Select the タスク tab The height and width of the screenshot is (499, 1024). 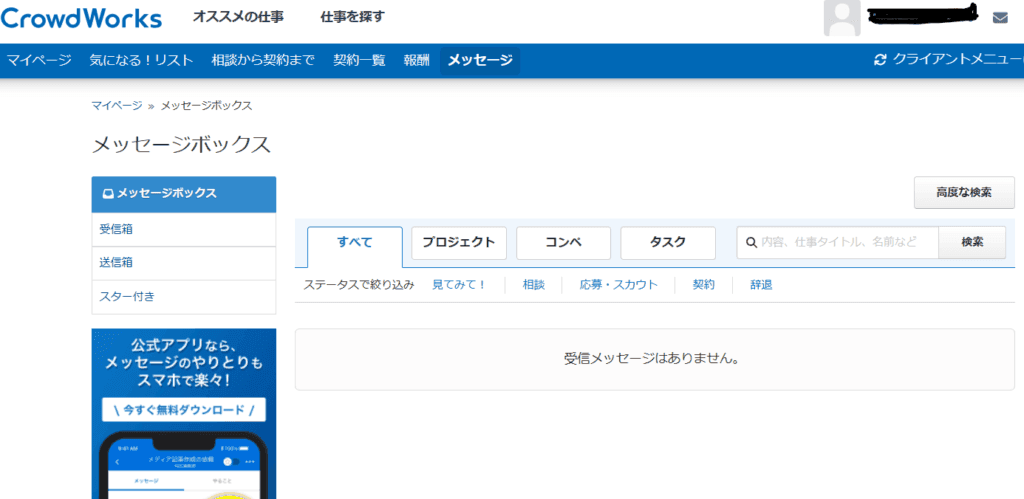[x=668, y=243]
